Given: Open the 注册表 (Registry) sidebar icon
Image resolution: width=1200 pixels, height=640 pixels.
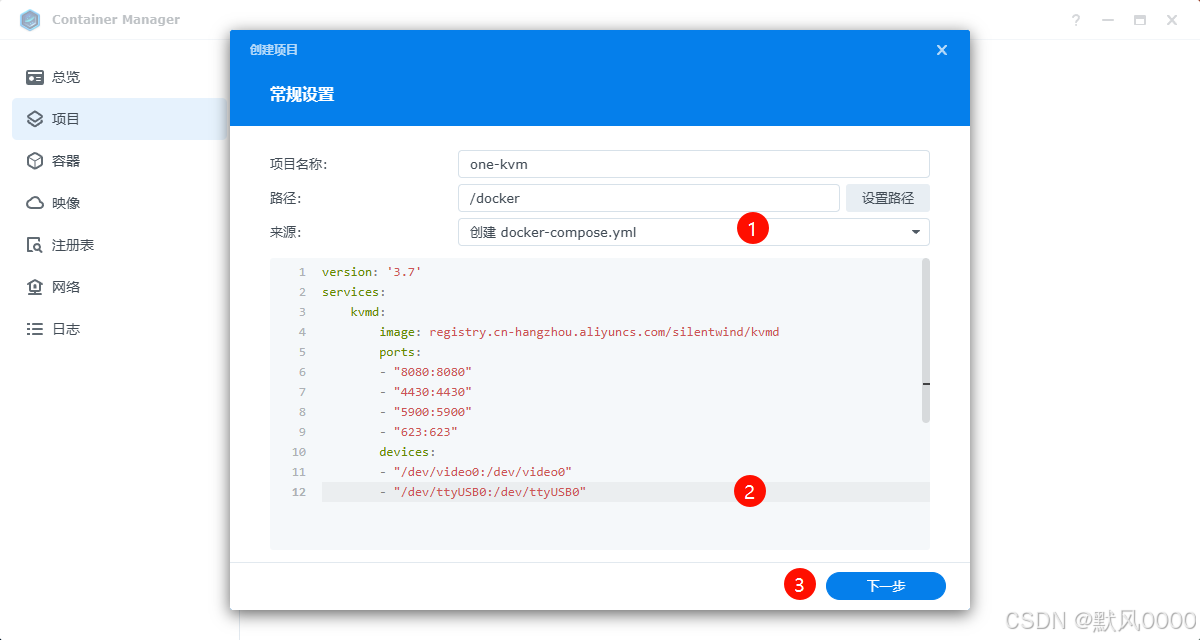Looking at the screenshot, I should [x=33, y=244].
